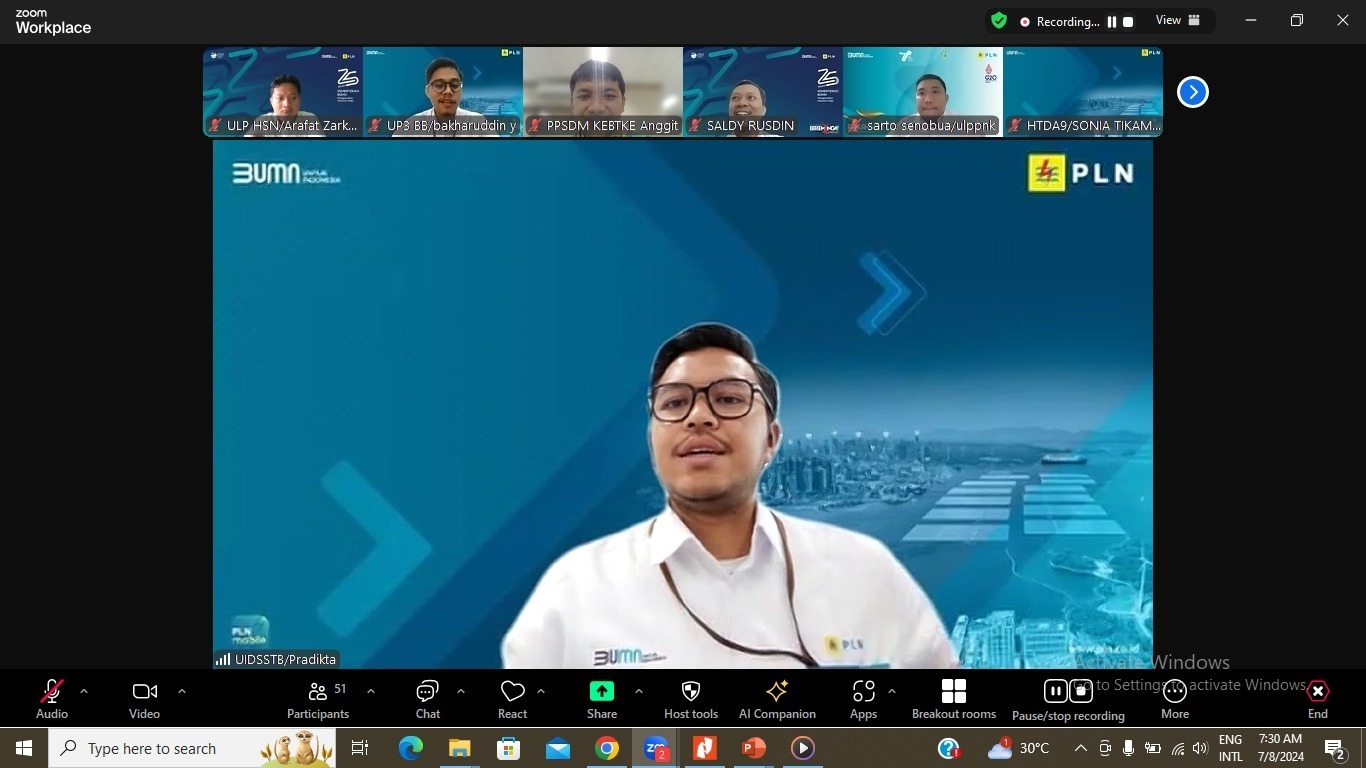Open the volume speaker tray icon
1366x768 pixels.
1200,748
